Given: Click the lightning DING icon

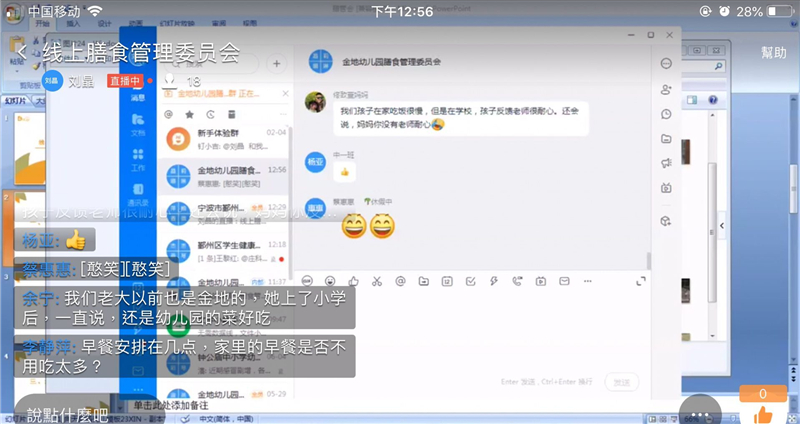Looking at the screenshot, I should click(494, 281).
